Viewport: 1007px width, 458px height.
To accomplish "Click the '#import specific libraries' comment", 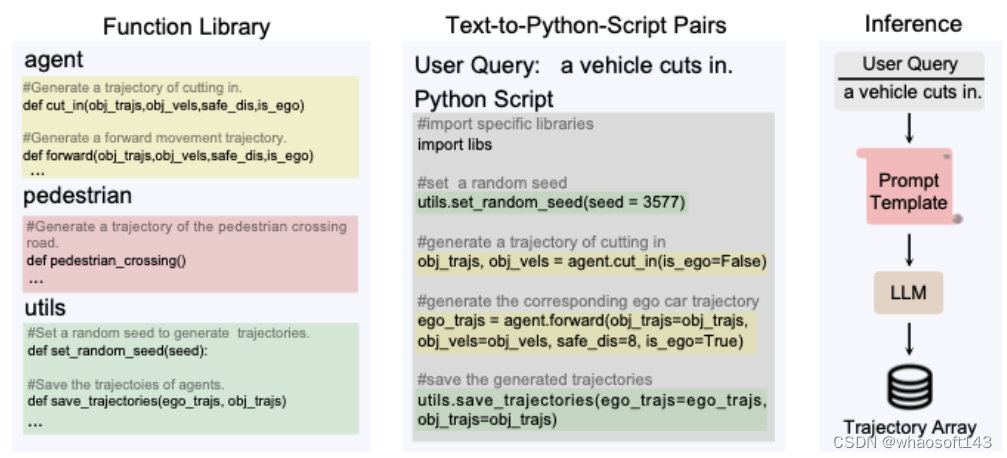I will (x=505, y=123).
